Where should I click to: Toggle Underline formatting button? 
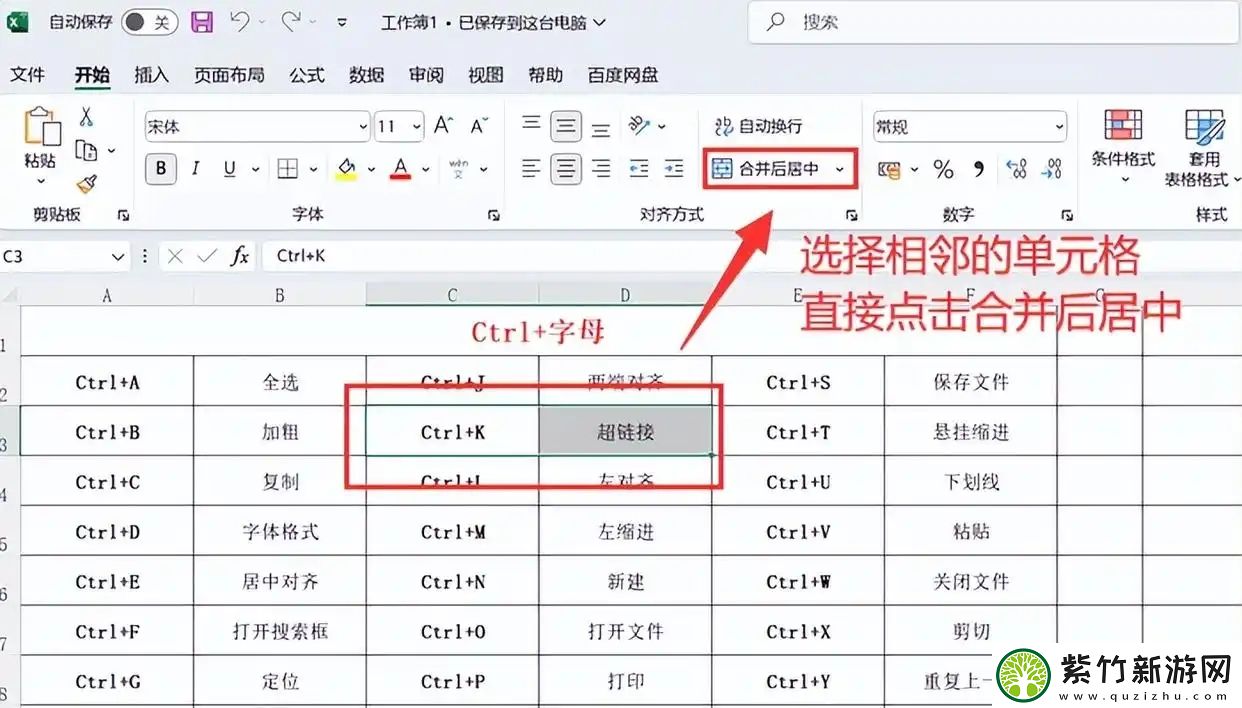(x=229, y=169)
